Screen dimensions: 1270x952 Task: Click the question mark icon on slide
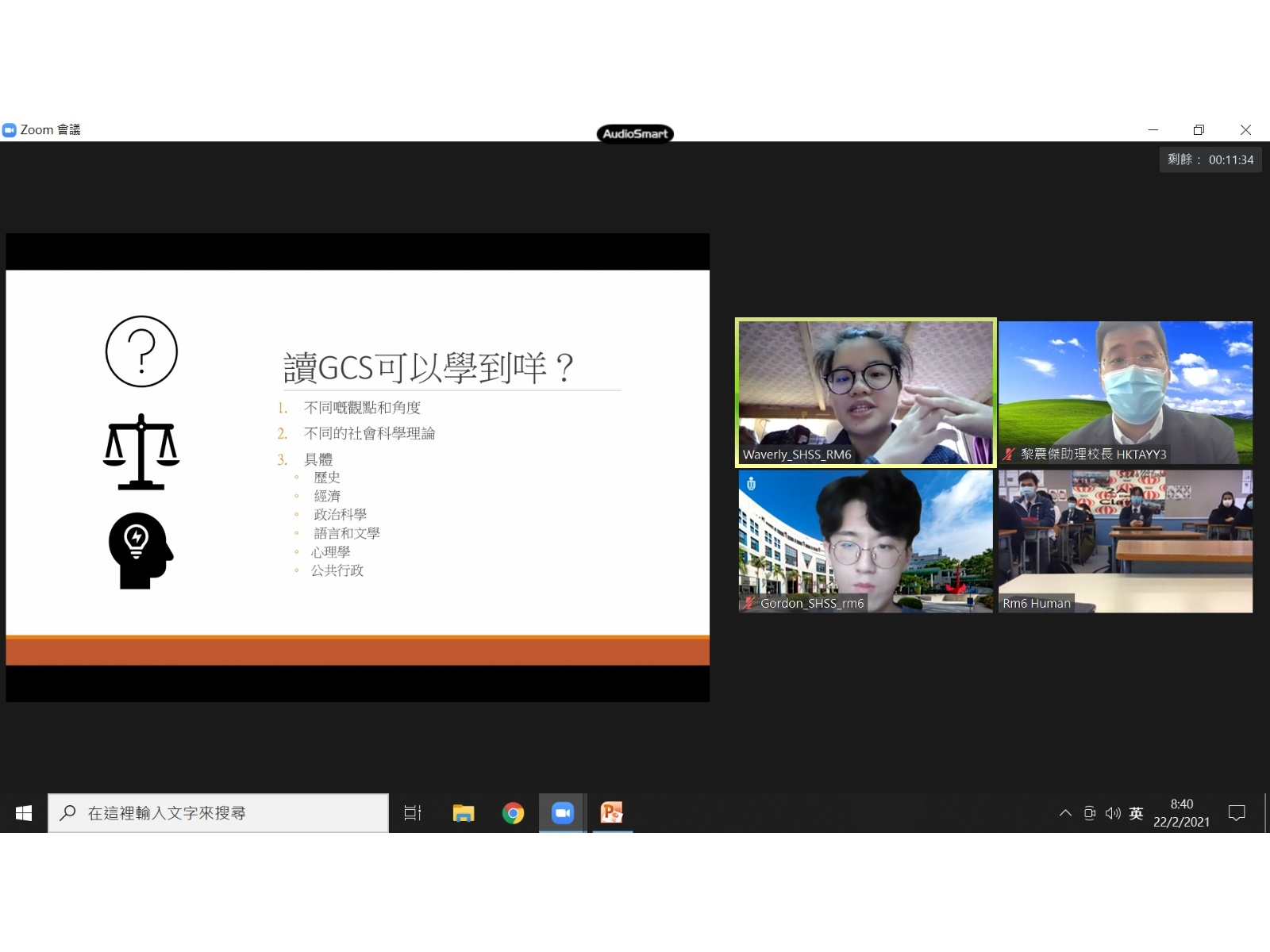click(141, 351)
